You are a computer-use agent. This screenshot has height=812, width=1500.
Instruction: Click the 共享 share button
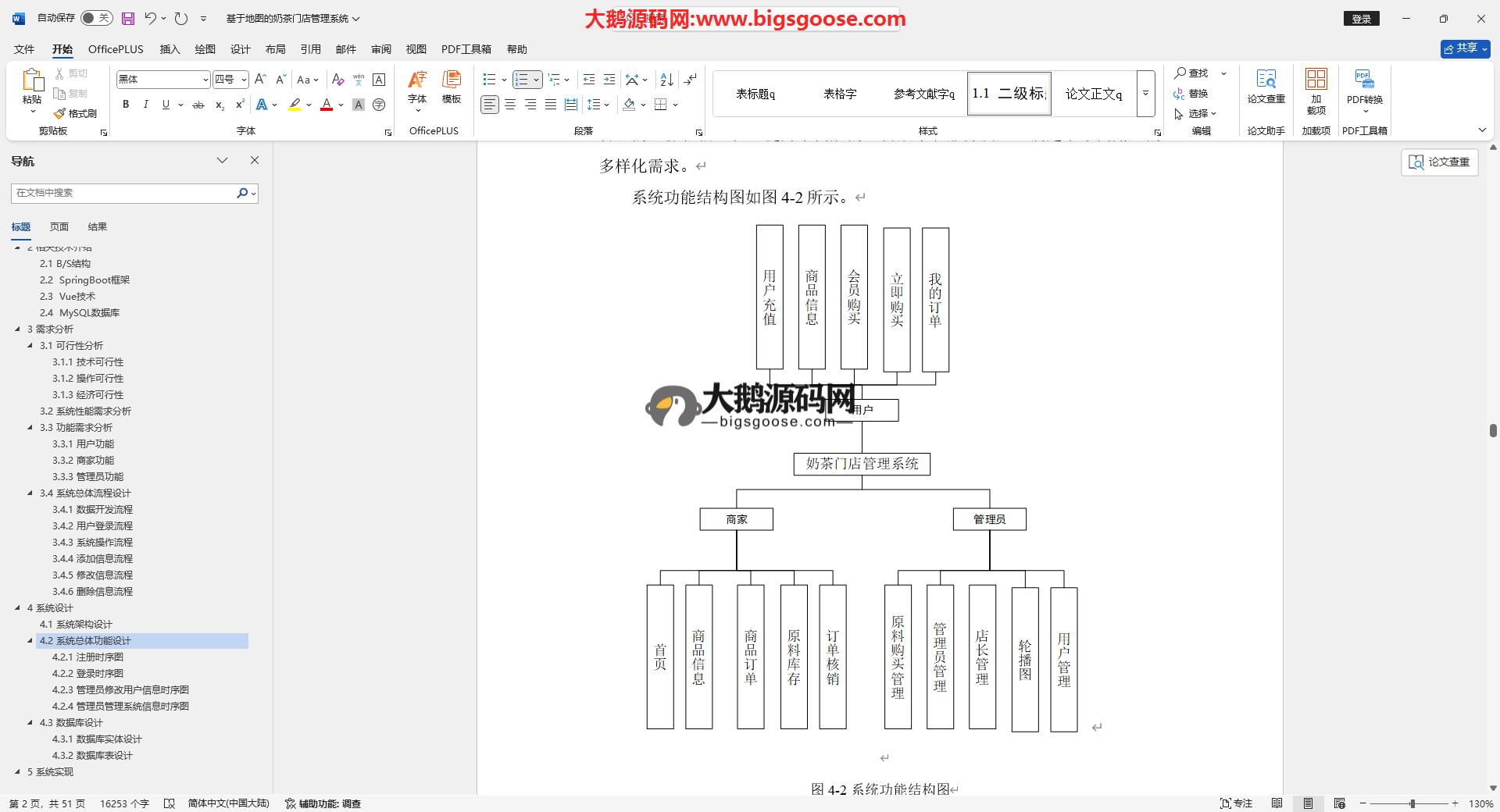pos(1465,48)
